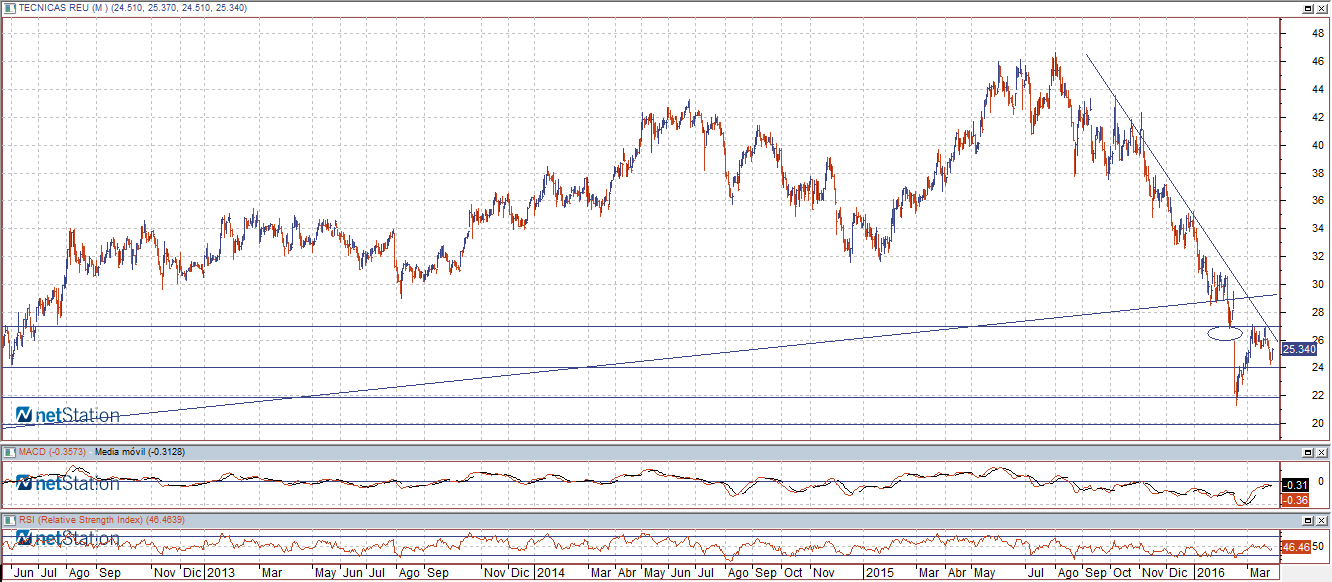
Task: Close the MACD indicator panel
Action: (x=1322, y=452)
